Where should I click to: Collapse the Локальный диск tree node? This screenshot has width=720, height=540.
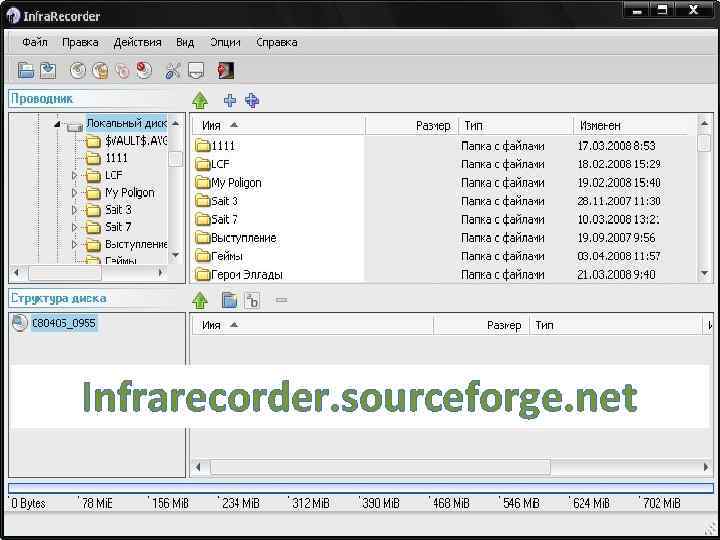(x=57, y=124)
